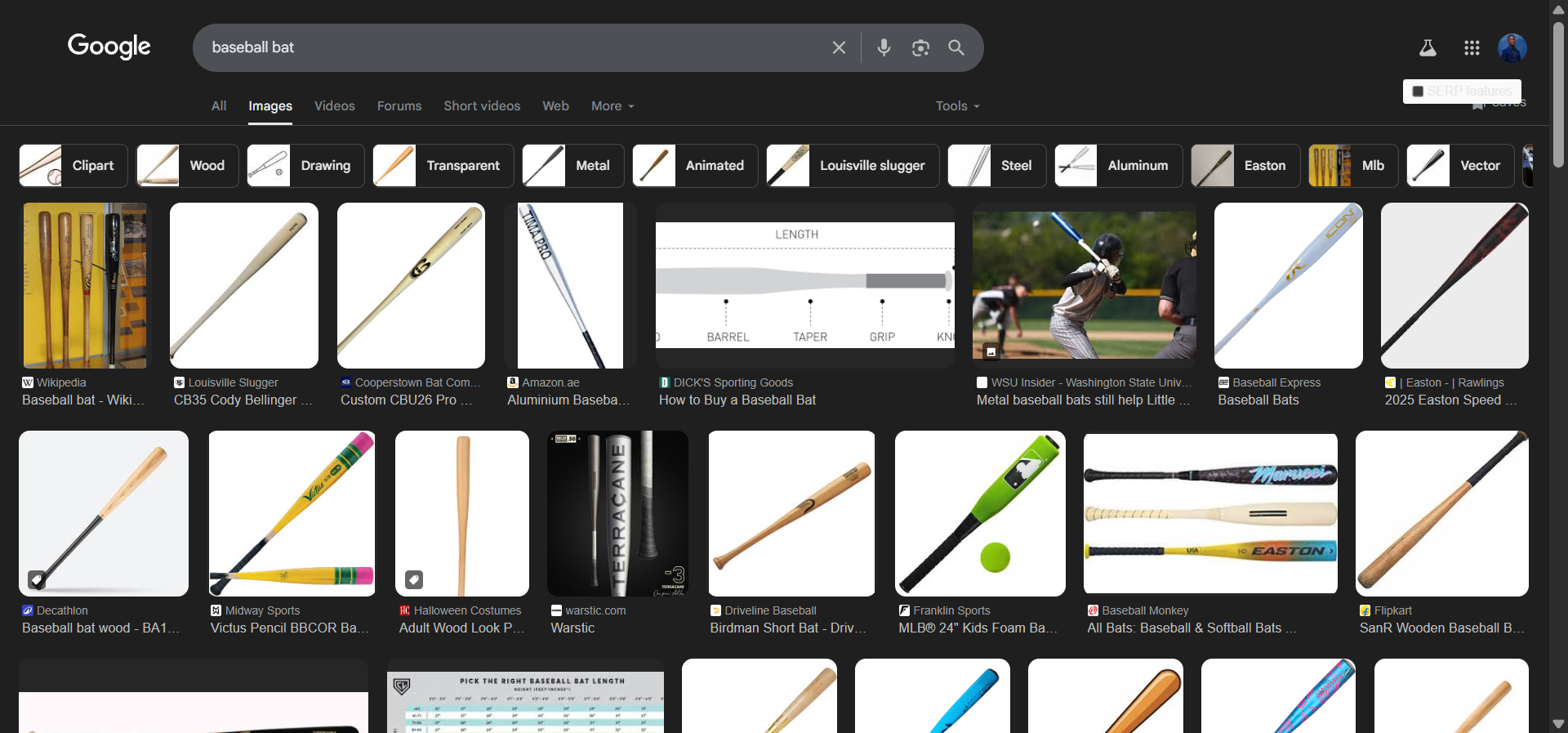Open Victus Pencil bat image
The height and width of the screenshot is (733, 1568).
tap(292, 513)
